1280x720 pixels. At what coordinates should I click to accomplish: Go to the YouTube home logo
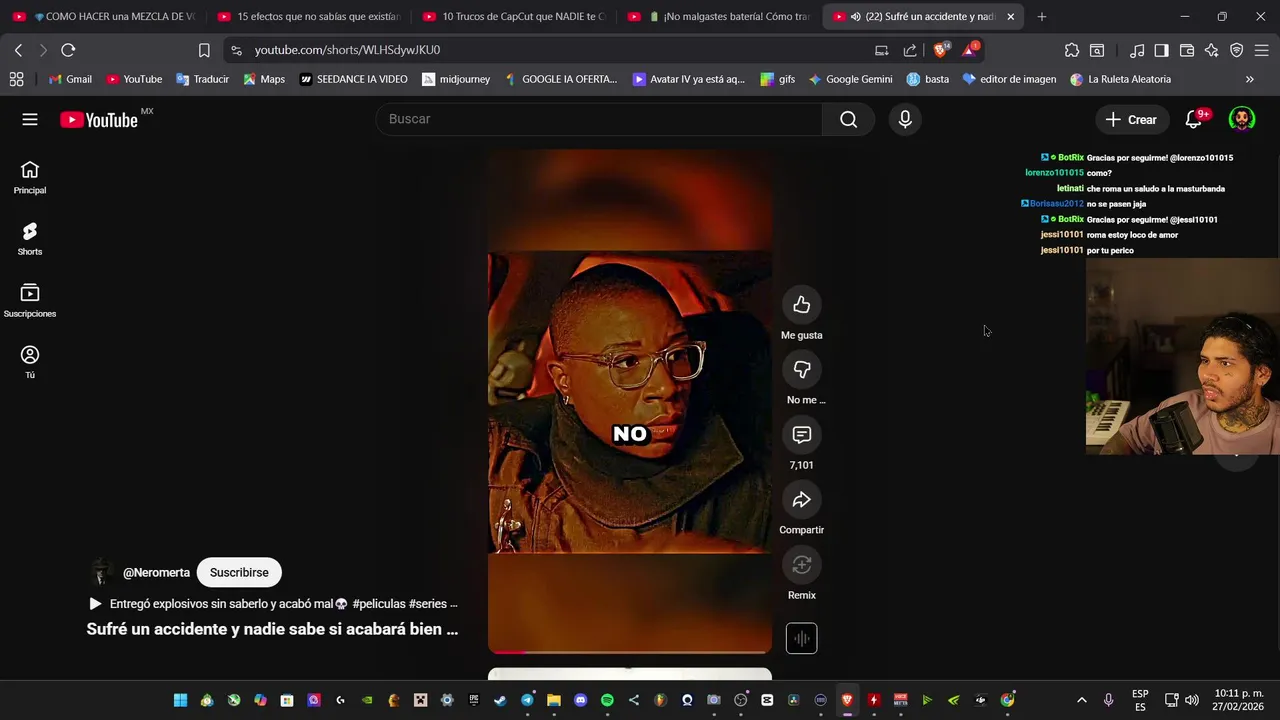(x=98, y=120)
